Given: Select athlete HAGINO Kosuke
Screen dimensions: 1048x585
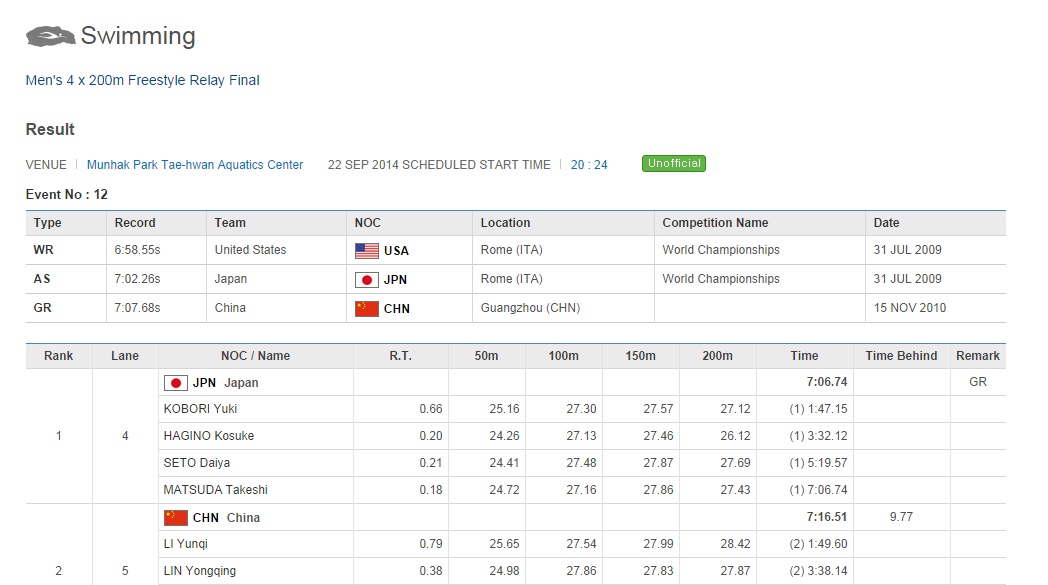Looking at the screenshot, I should 208,436.
